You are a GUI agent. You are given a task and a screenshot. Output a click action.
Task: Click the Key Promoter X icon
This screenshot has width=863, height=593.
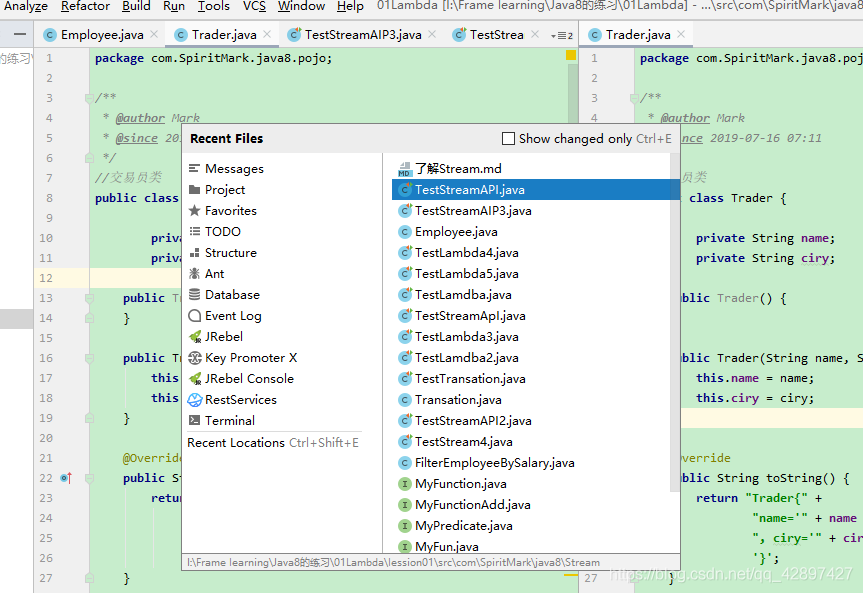point(195,358)
